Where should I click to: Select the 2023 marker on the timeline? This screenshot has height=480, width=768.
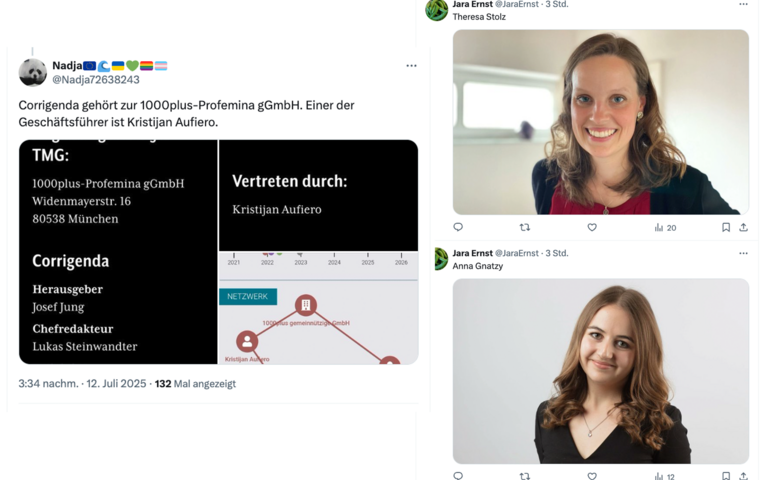click(x=301, y=260)
